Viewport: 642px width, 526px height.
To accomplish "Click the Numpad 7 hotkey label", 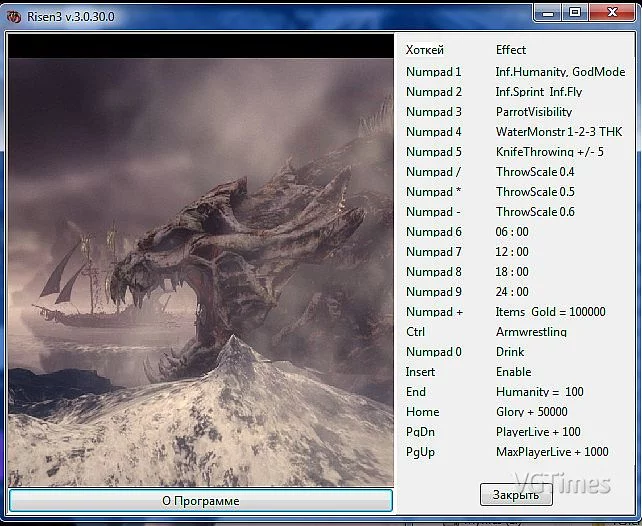I will [x=434, y=252].
